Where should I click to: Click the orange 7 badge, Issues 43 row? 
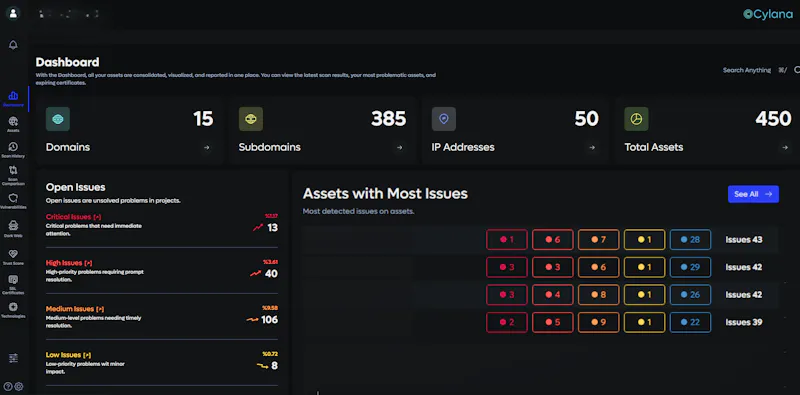click(x=598, y=239)
